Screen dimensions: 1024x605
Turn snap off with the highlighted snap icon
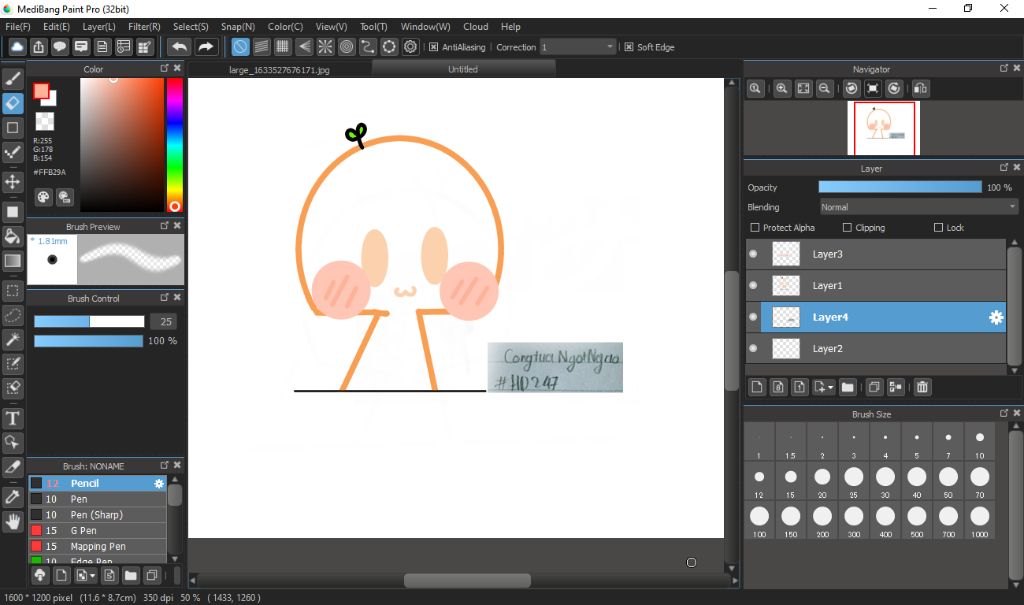240,47
